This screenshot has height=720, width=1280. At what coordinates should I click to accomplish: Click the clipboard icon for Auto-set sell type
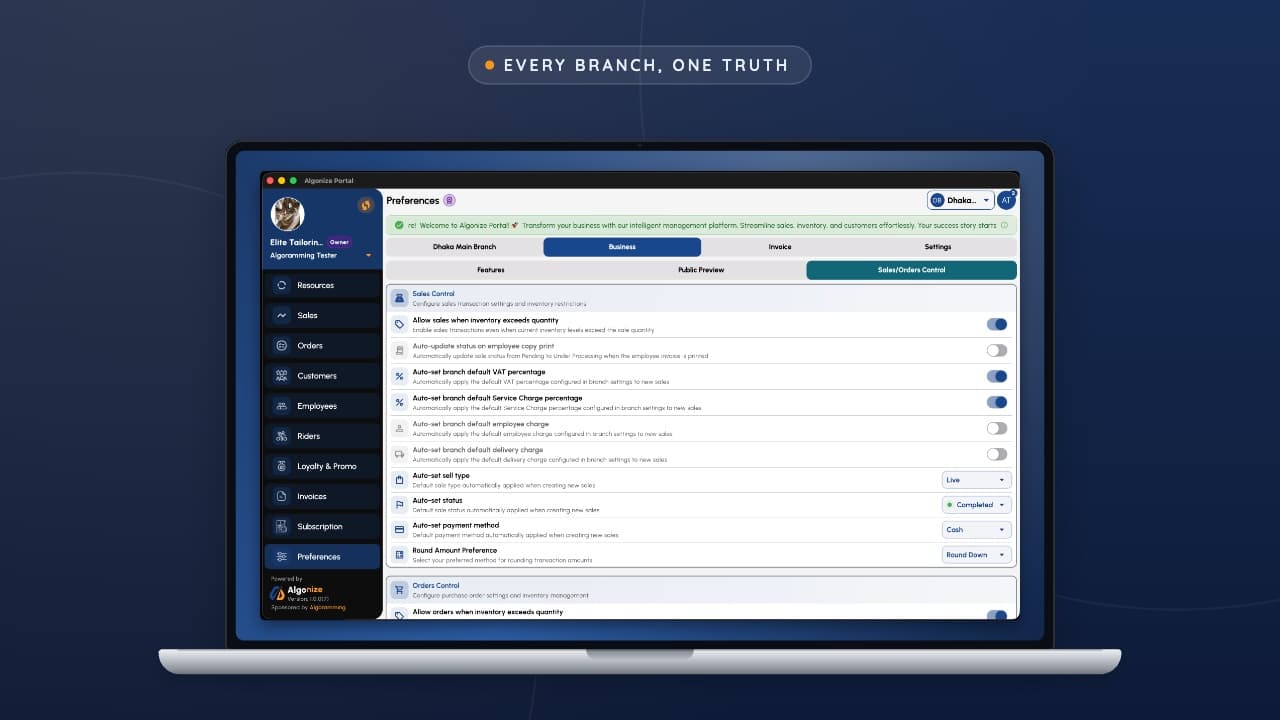point(400,480)
